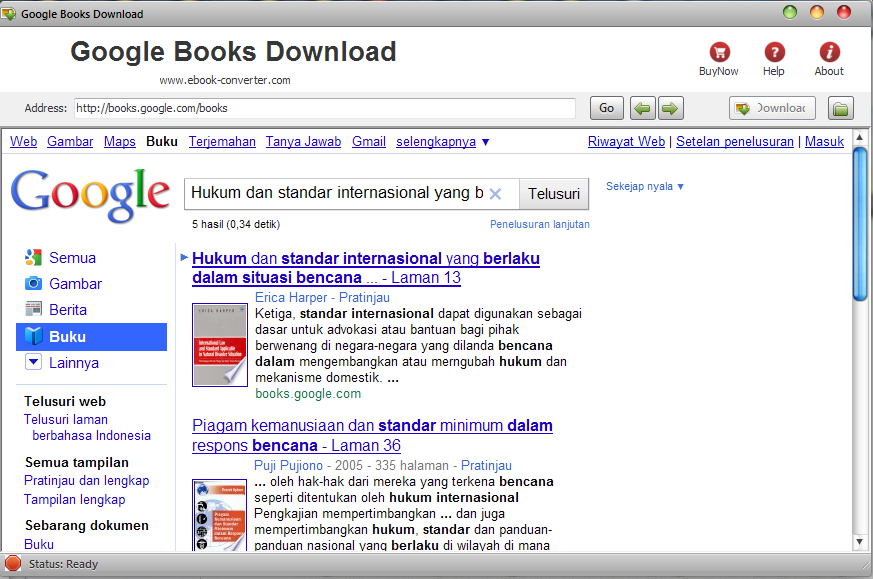Expand the Sekejap nyala dropdown

(x=645, y=187)
